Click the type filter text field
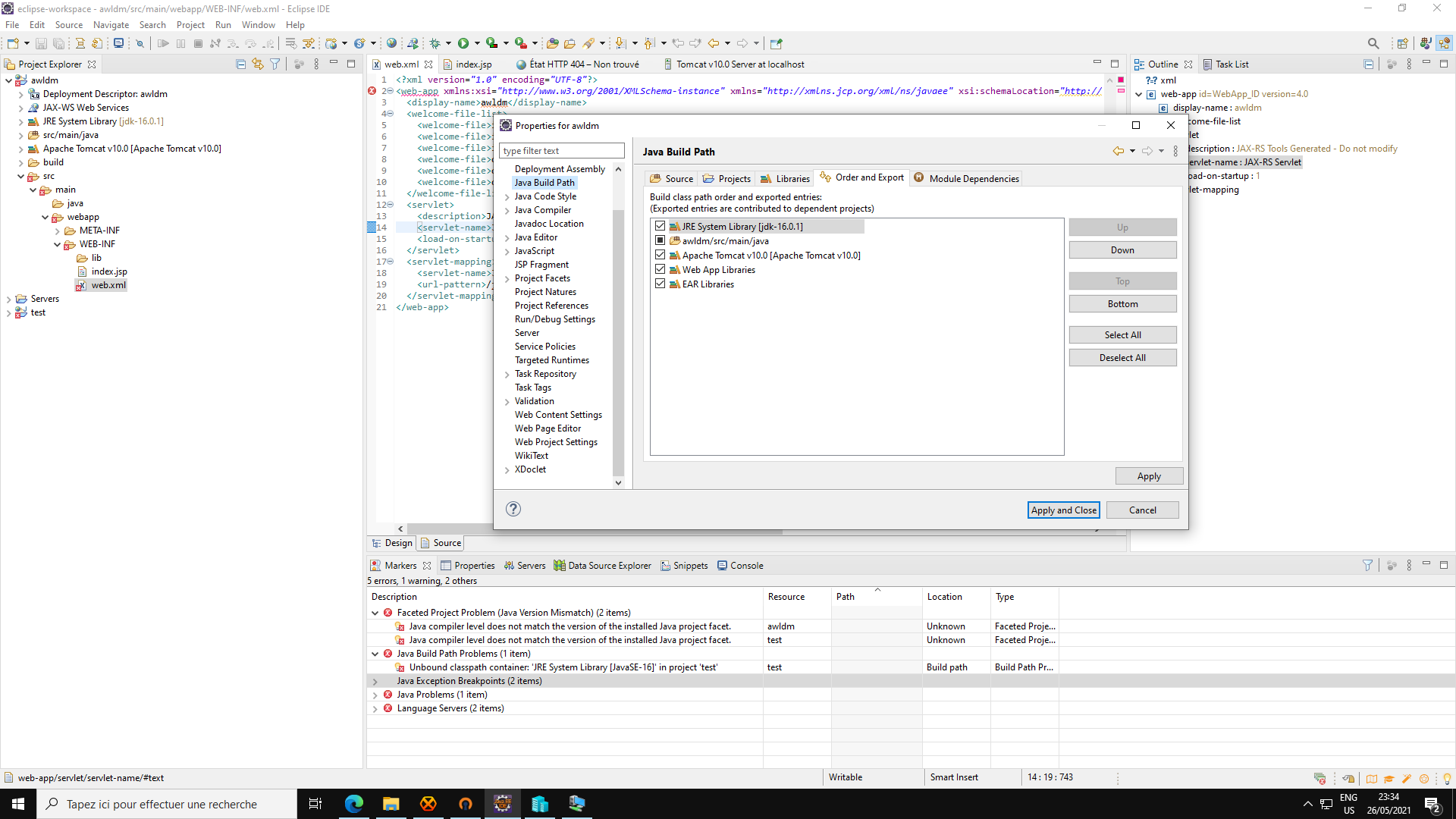The height and width of the screenshot is (819, 1456). tap(561, 151)
